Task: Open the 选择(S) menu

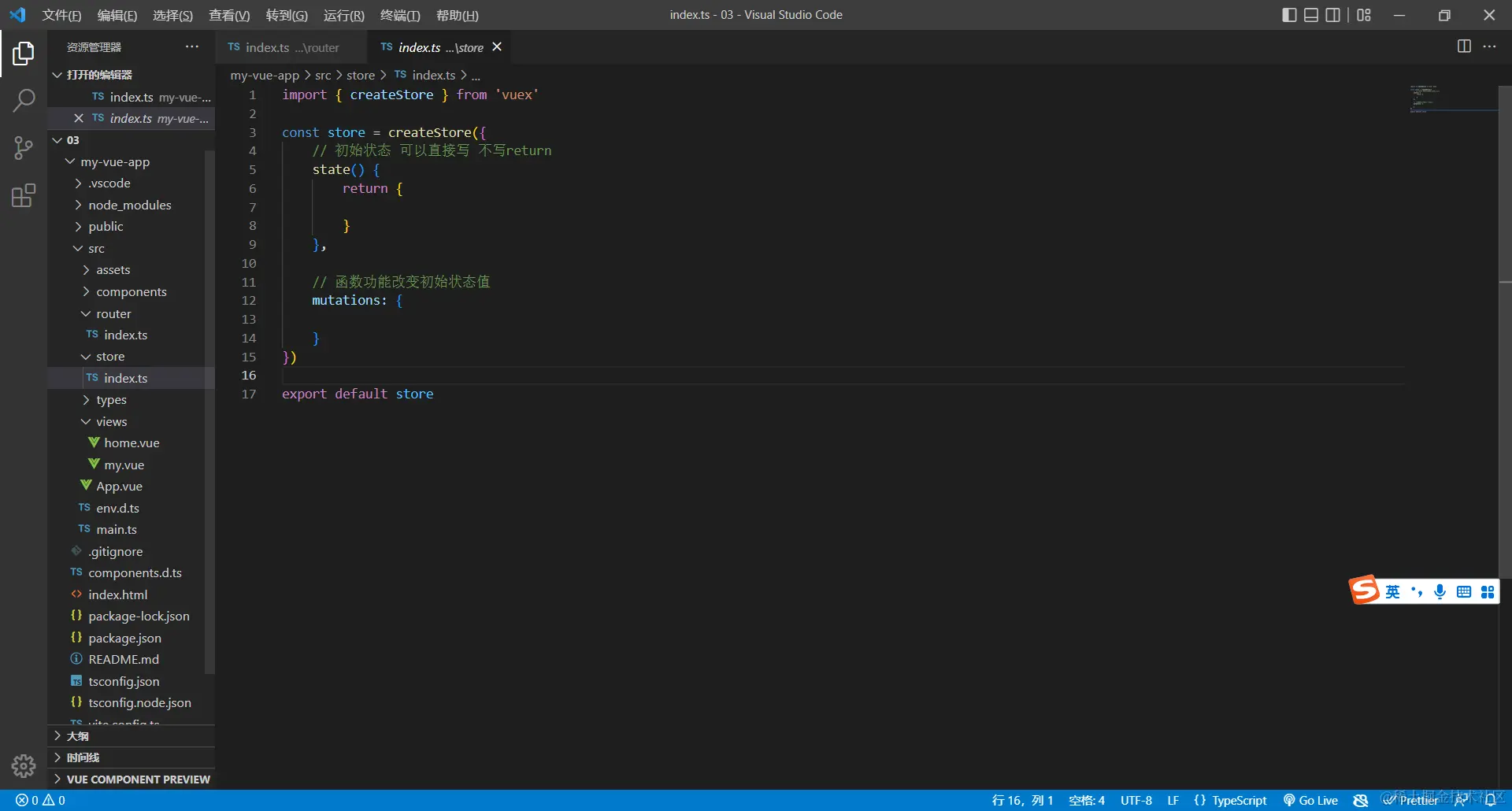Action: coord(172,15)
